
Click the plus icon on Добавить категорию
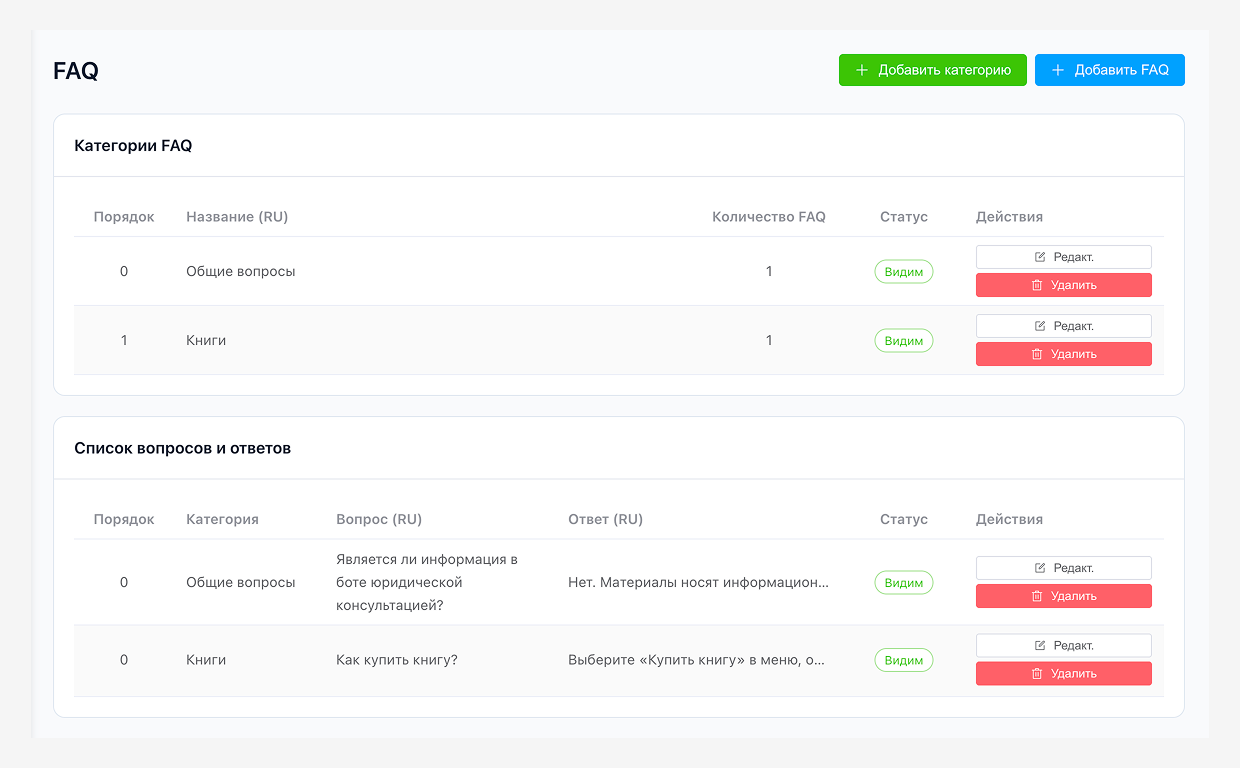coord(862,70)
